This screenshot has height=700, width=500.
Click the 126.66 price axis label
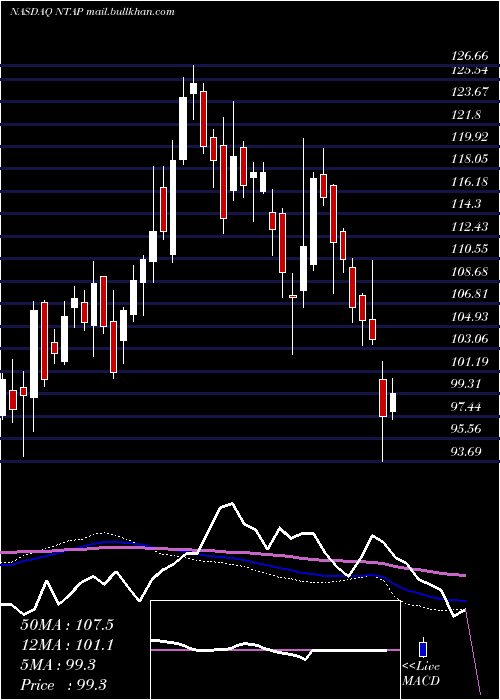(x=469, y=57)
